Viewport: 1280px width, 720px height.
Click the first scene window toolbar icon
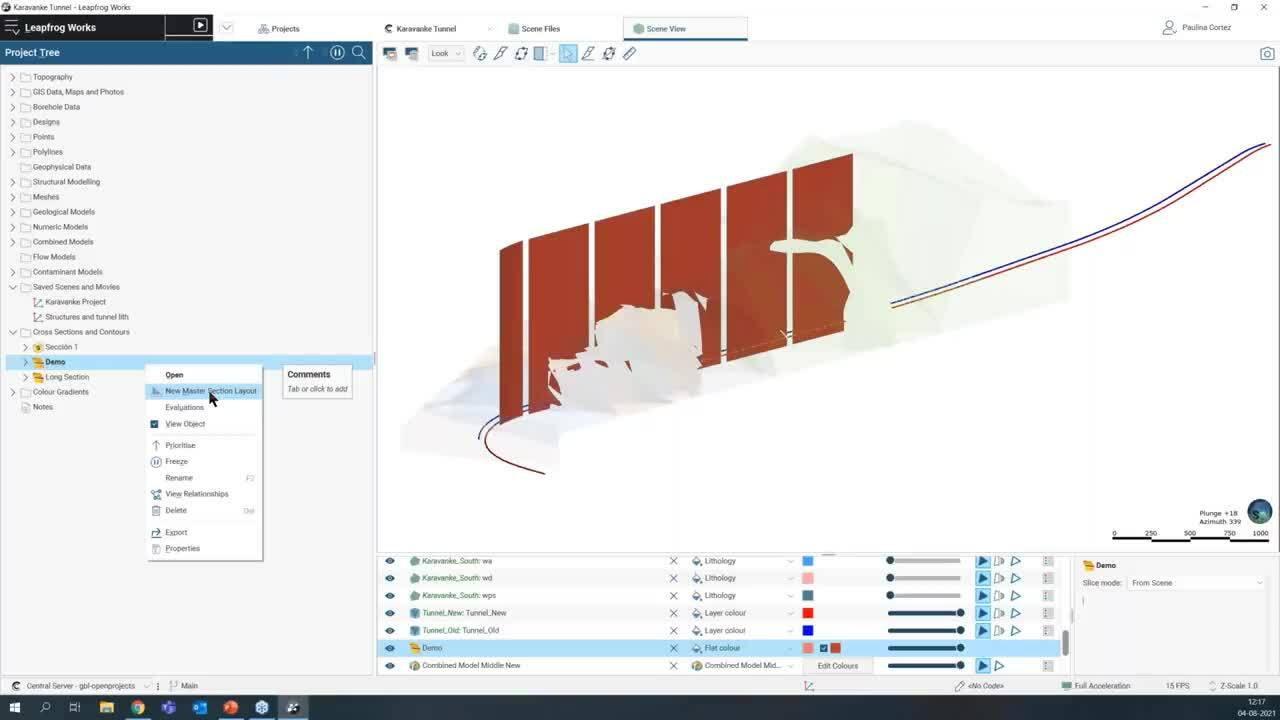click(x=390, y=53)
